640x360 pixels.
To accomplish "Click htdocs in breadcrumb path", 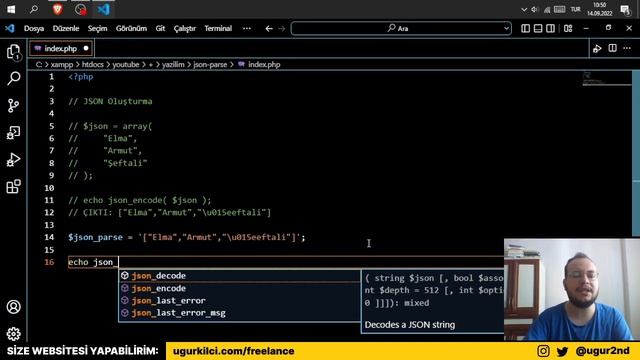I will 93,64.
